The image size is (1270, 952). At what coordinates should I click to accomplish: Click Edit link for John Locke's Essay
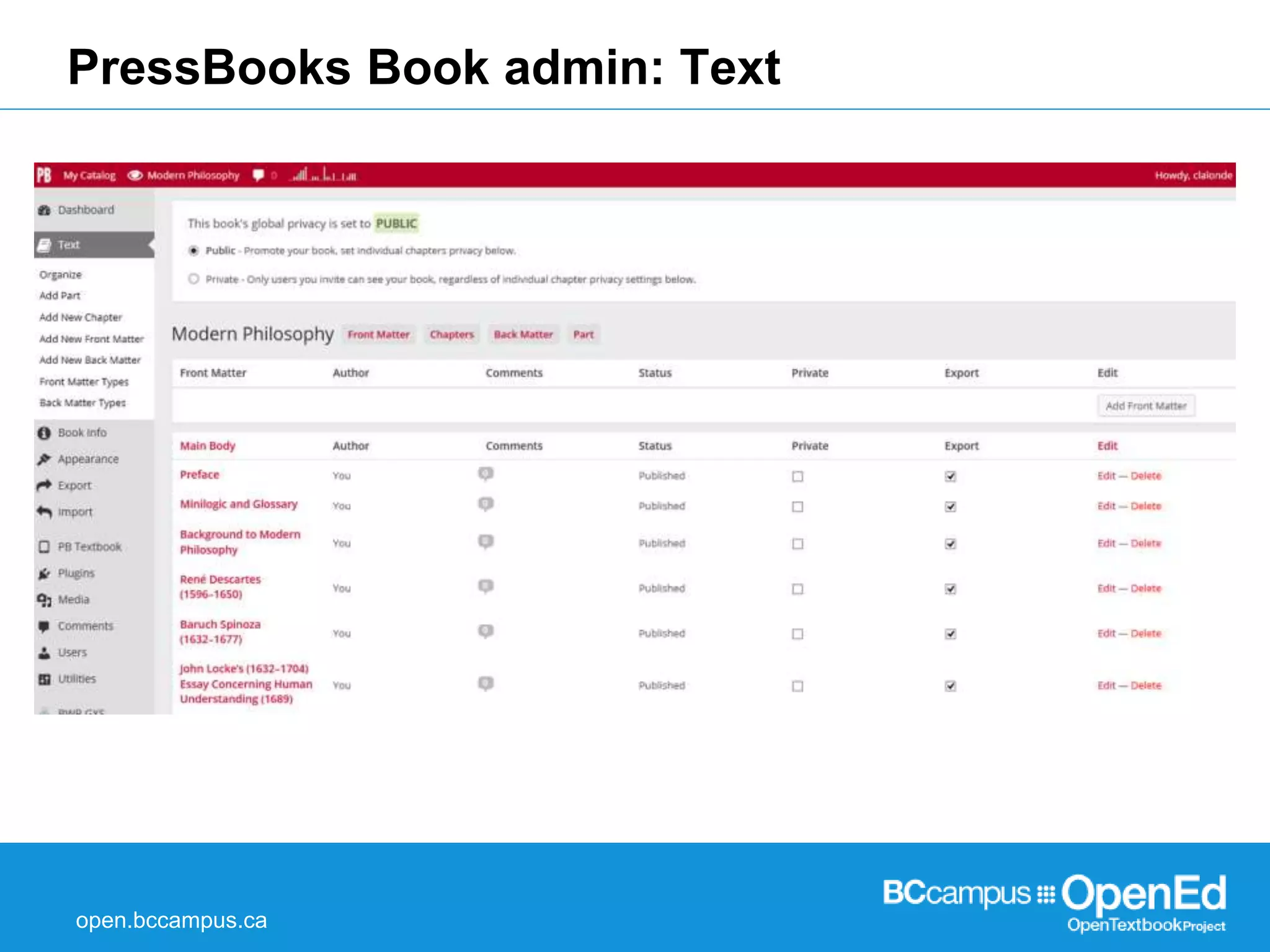(1106, 685)
